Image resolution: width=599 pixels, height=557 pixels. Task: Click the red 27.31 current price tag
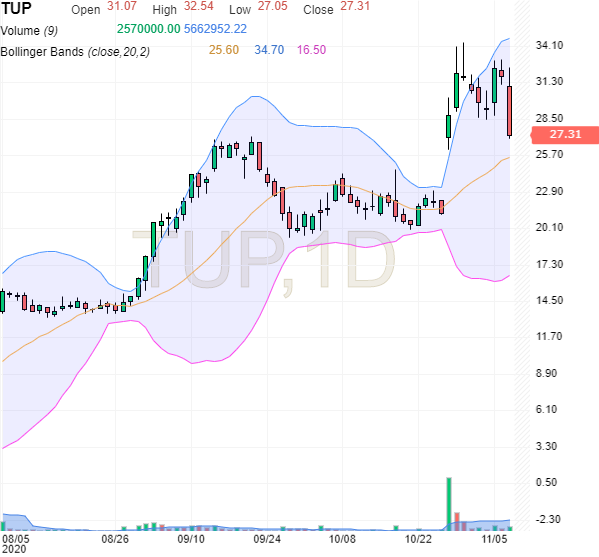click(x=565, y=134)
